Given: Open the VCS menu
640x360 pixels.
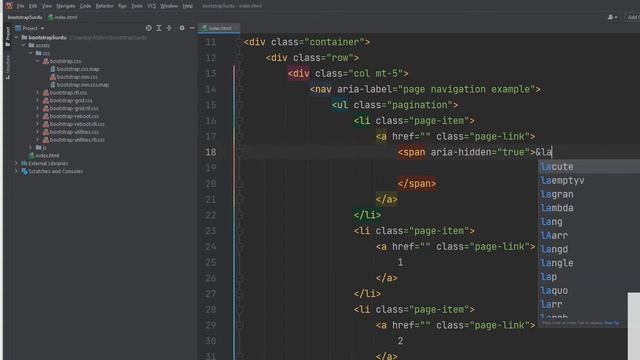Looking at the screenshot, I should tap(151, 6).
